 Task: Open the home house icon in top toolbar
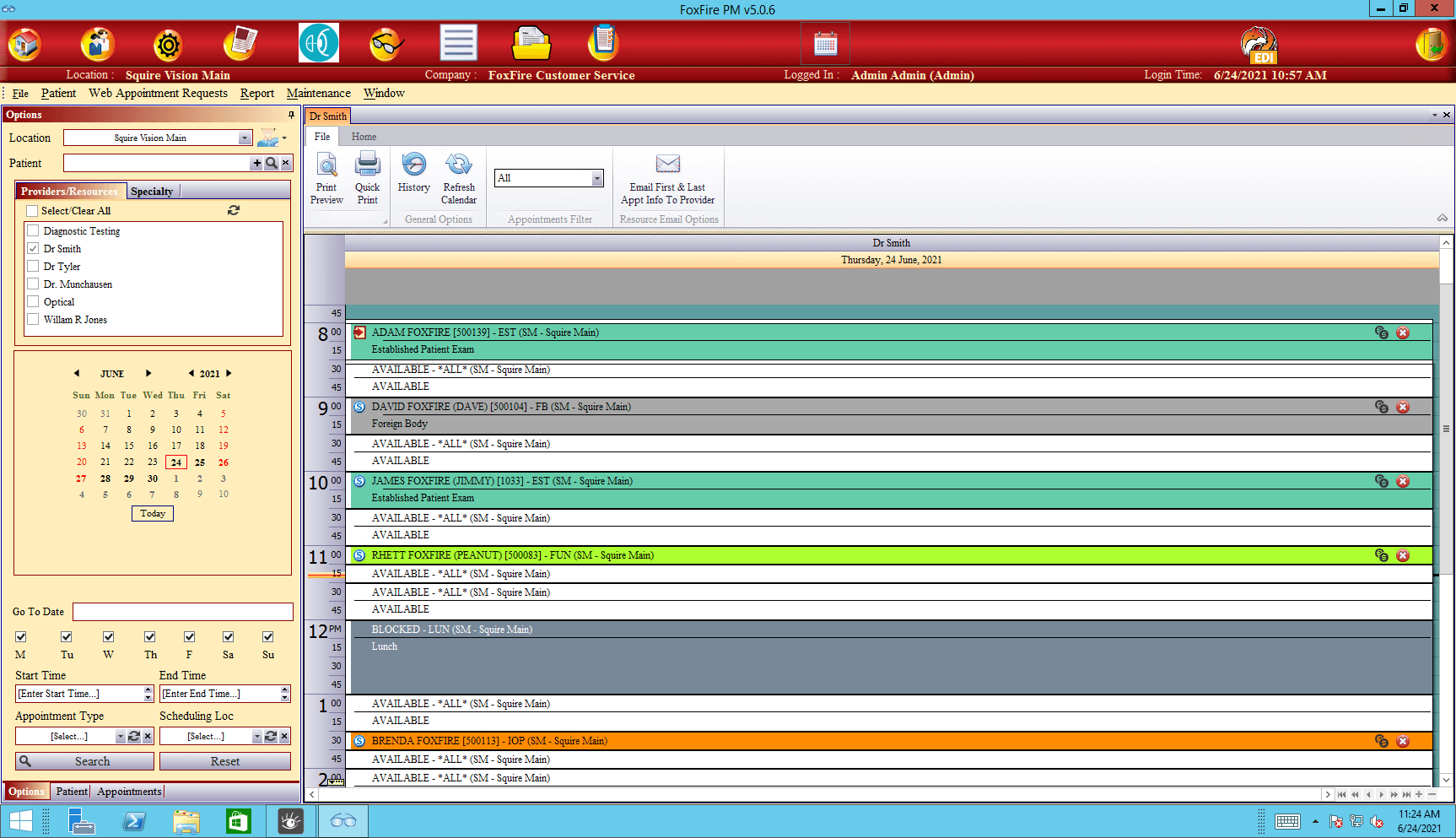coord(25,44)
